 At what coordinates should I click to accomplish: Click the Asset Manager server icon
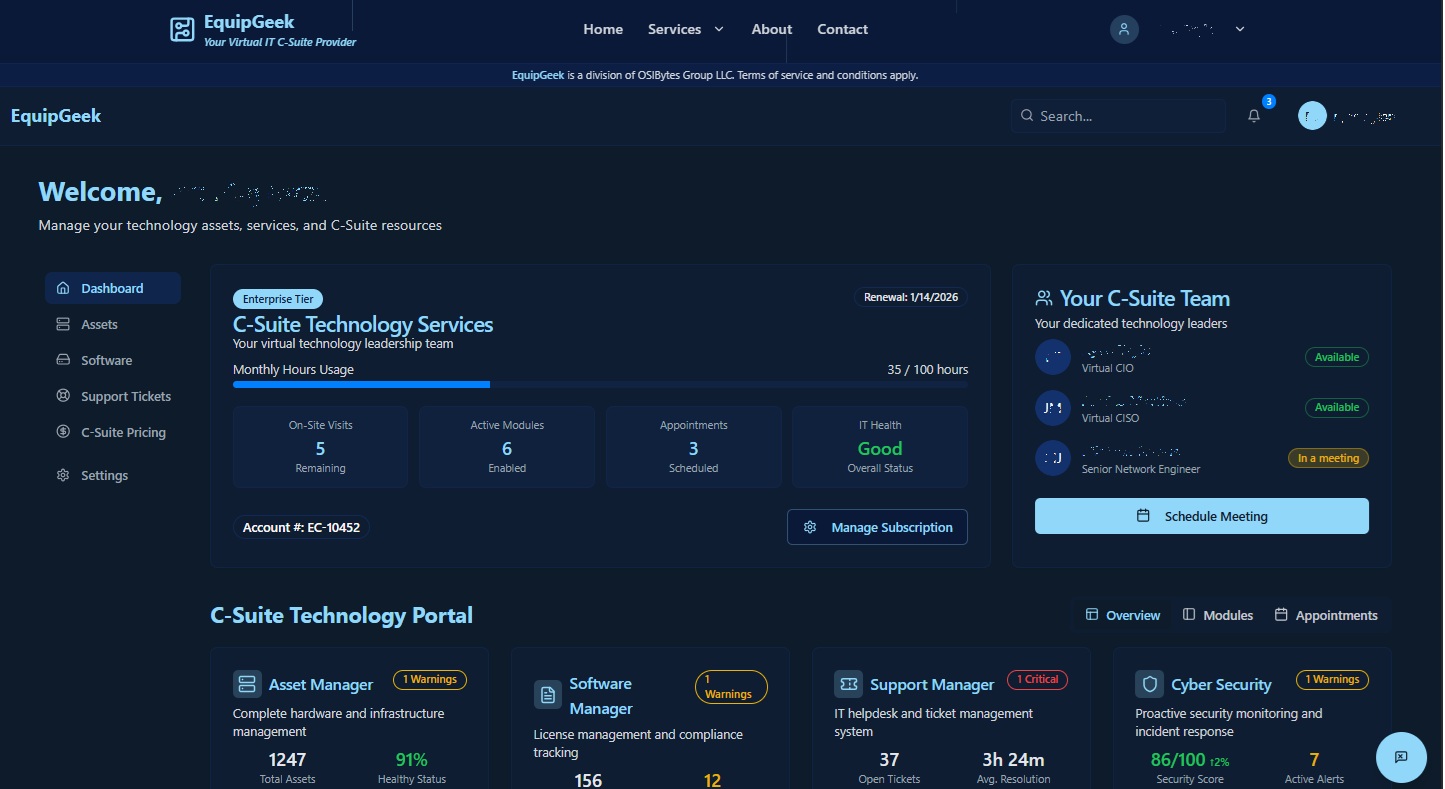247,684
